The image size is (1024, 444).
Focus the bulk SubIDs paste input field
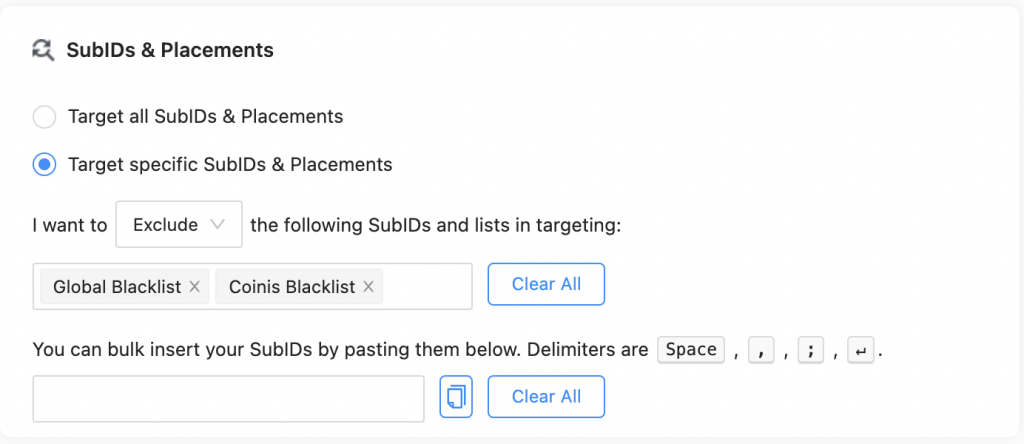[x=228, y=398]
